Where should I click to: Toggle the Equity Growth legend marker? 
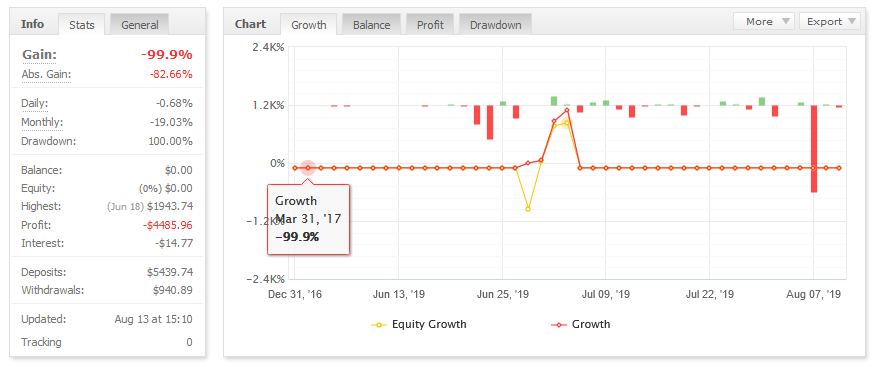click(379, 325)
